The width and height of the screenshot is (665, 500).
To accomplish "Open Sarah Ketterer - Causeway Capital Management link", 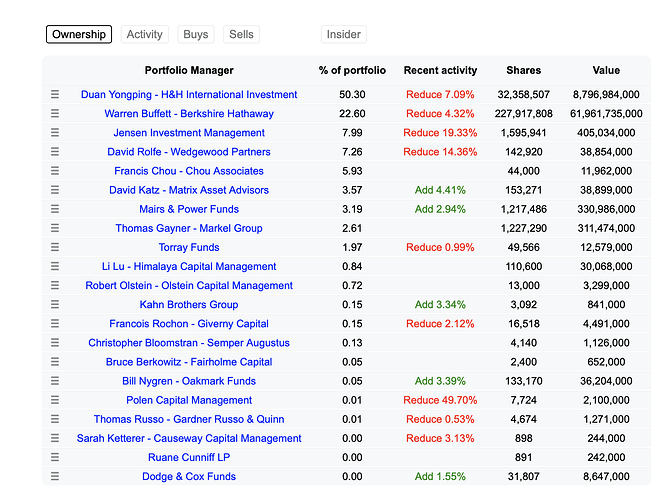I will (x=189, y=438).
